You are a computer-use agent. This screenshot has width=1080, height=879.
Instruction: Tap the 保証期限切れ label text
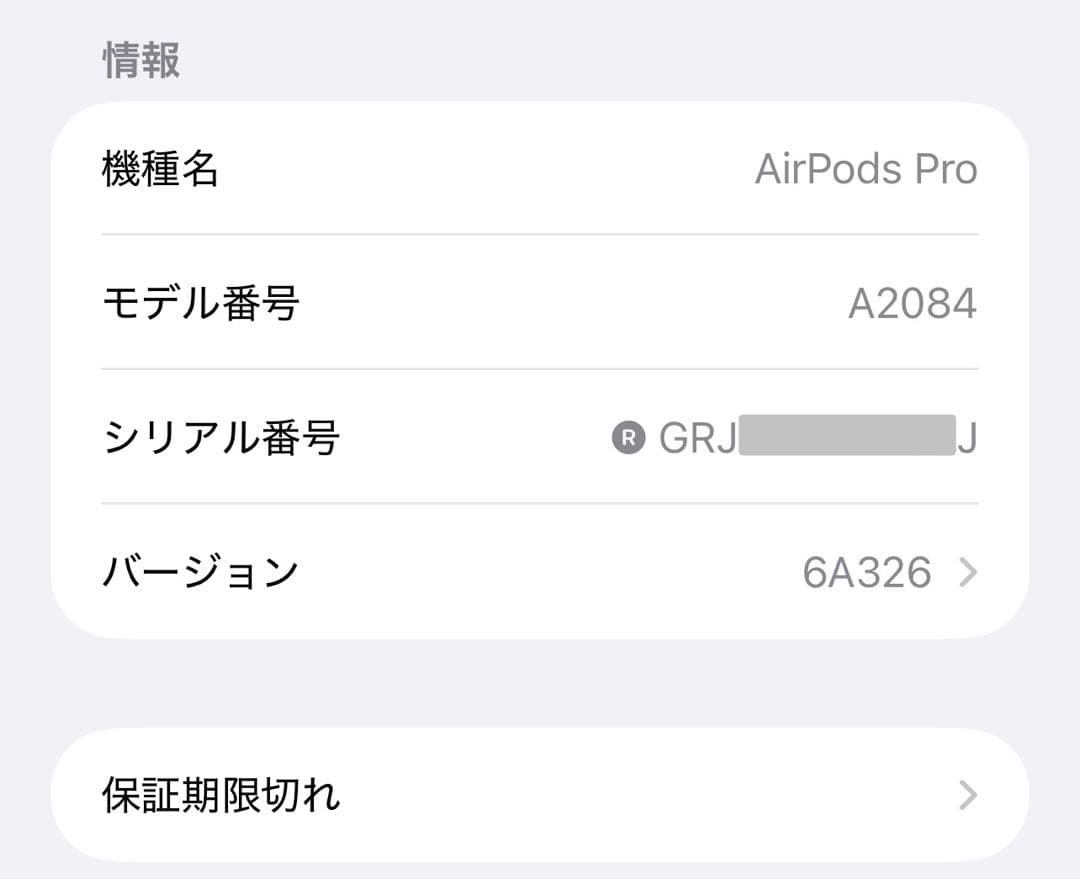(221, 795)
